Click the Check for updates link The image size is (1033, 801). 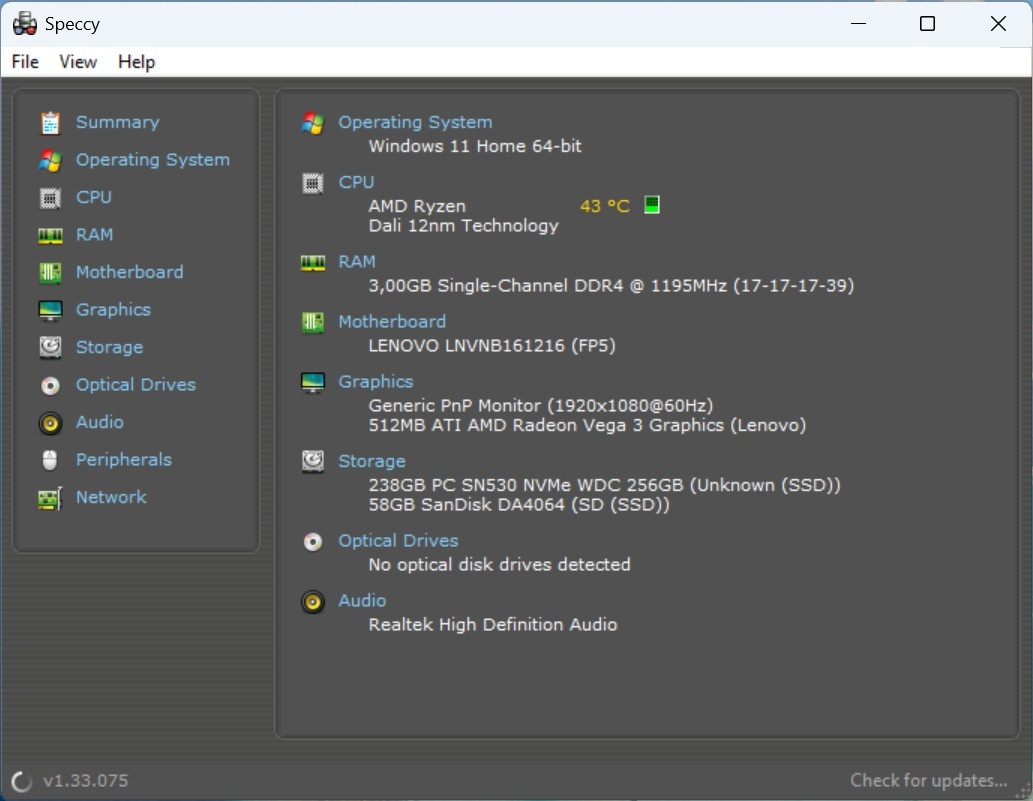(928, 780)
